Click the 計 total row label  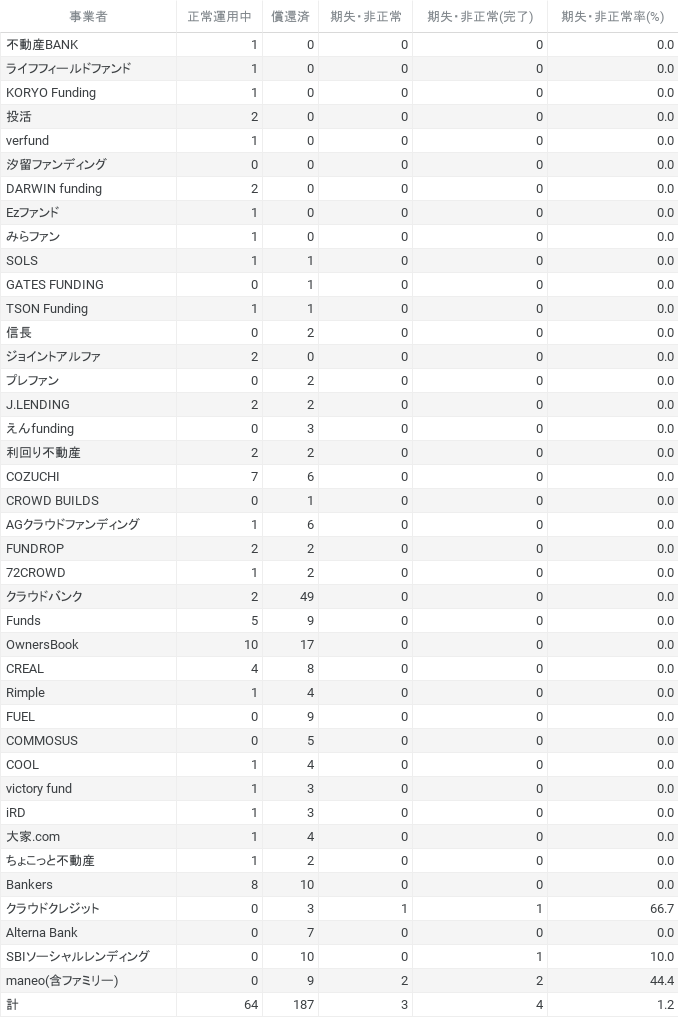coord(12,1005)
